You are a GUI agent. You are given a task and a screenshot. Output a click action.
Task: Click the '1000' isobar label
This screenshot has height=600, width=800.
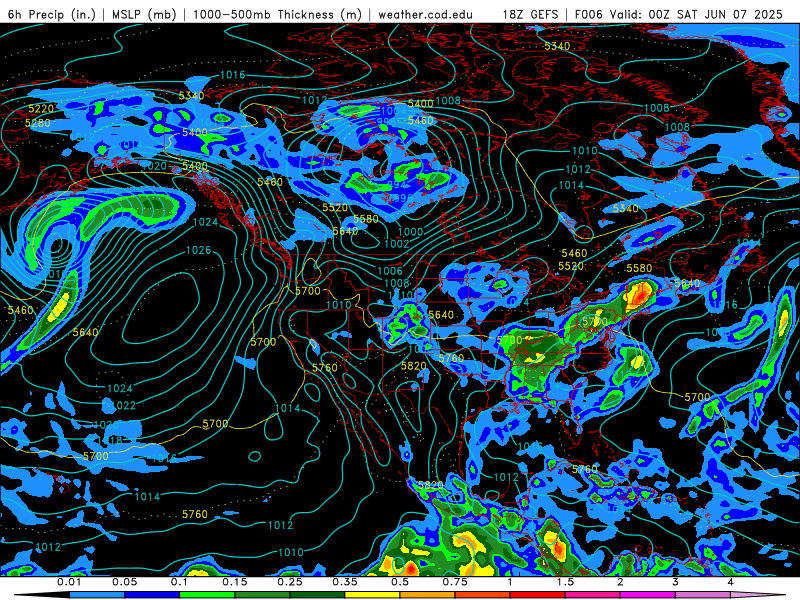(x=410, y=232)
